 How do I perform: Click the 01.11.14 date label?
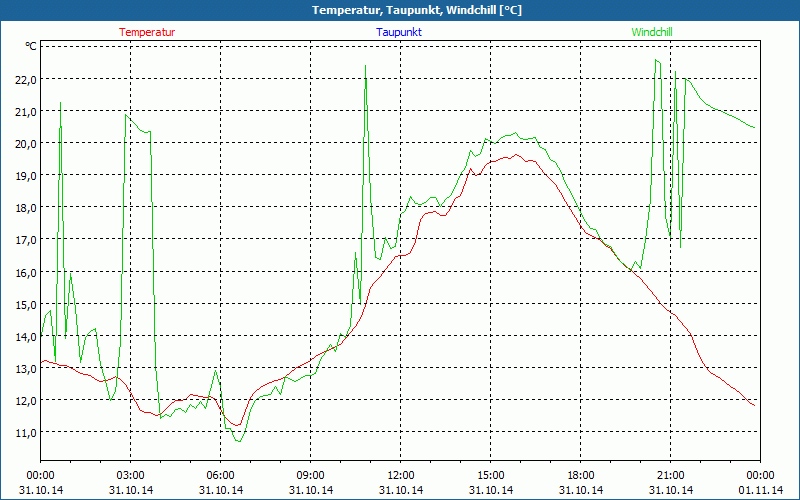(x=760, y=490)
